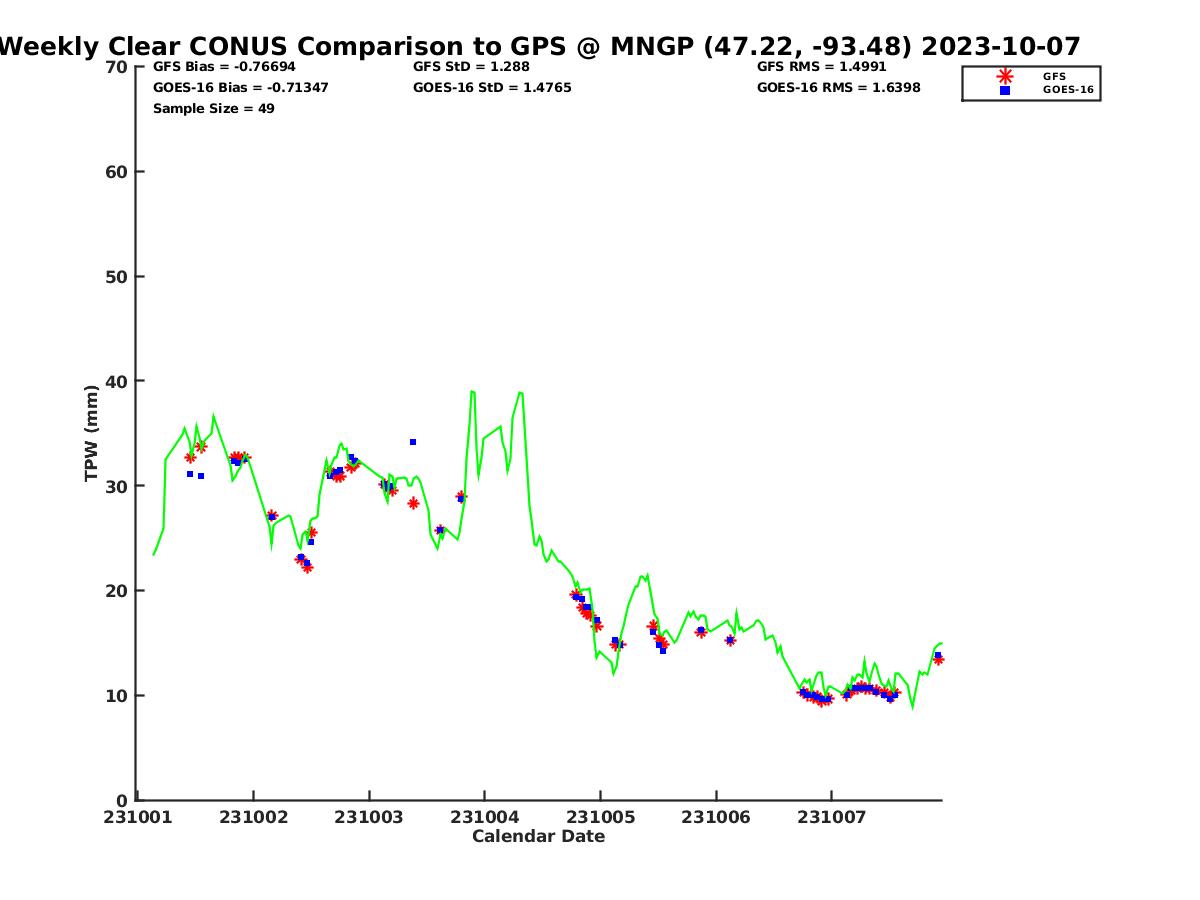Click y-axis tick label 0
1200x900 pixels.
tap(123, 800)
